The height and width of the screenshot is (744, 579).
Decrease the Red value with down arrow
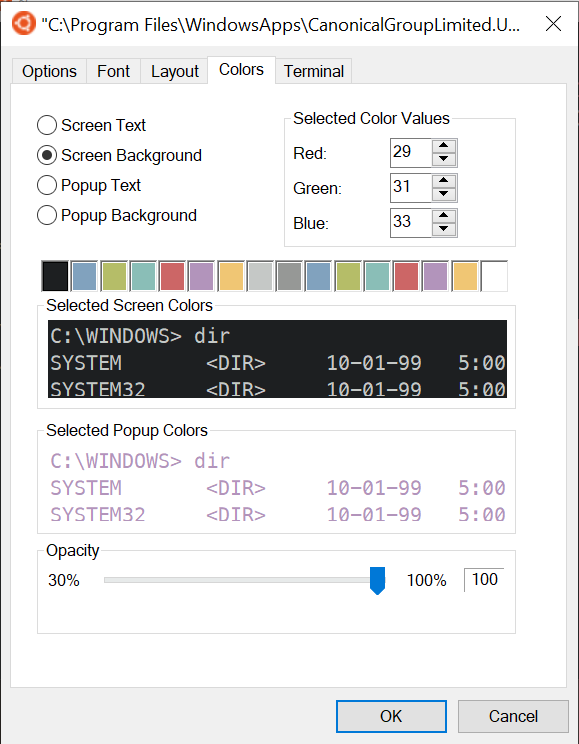[444, 158]
